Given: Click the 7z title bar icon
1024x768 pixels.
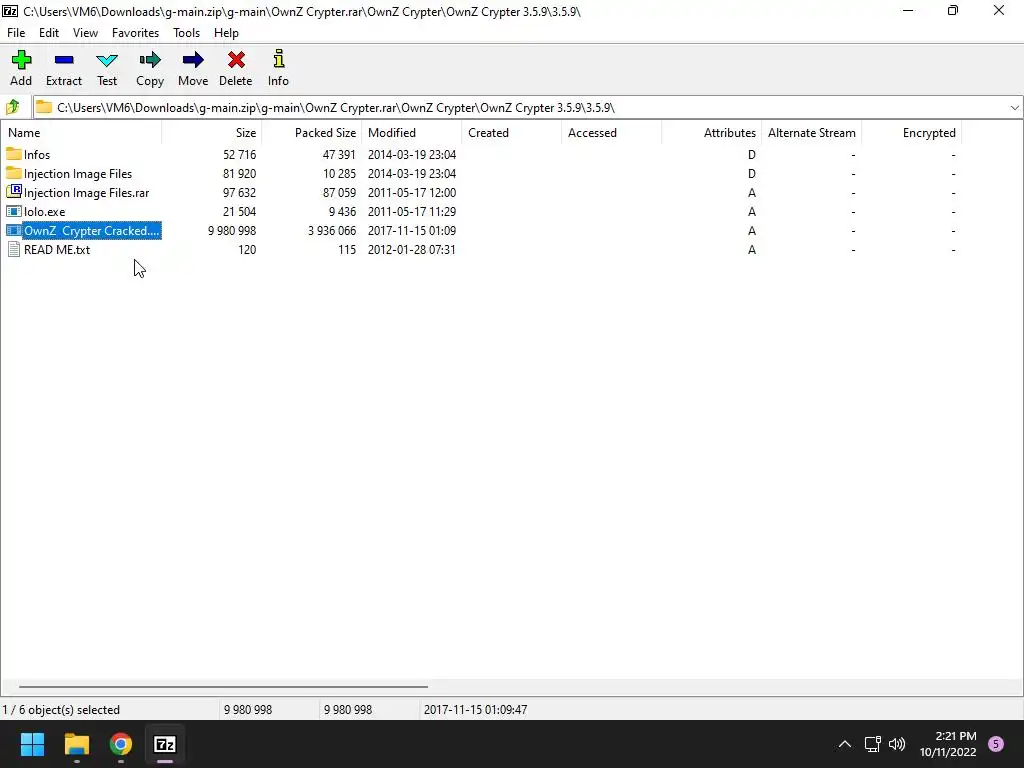Looking at the screenshot, I should click(x=10, y=11).
